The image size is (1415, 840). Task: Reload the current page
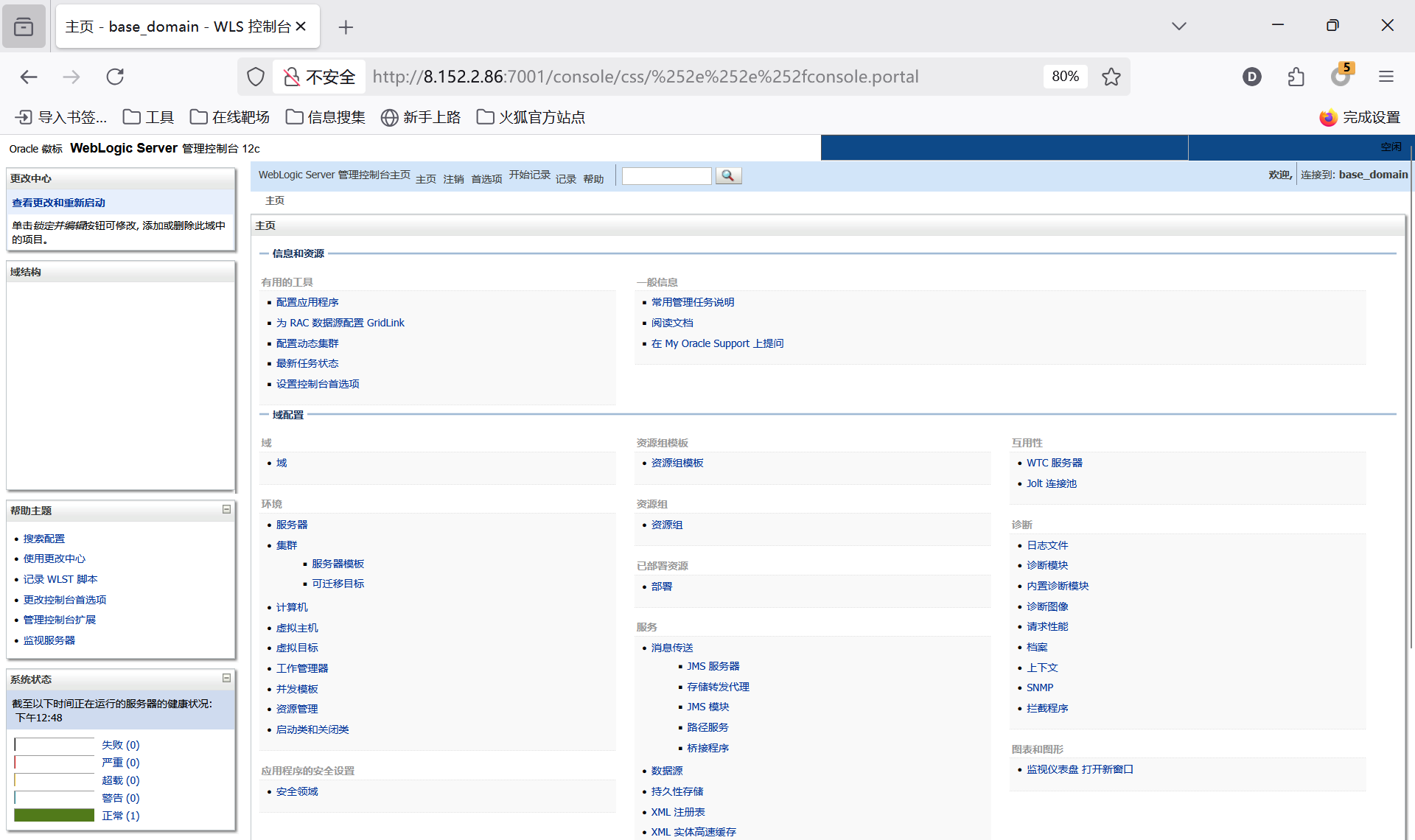point(115,77)
